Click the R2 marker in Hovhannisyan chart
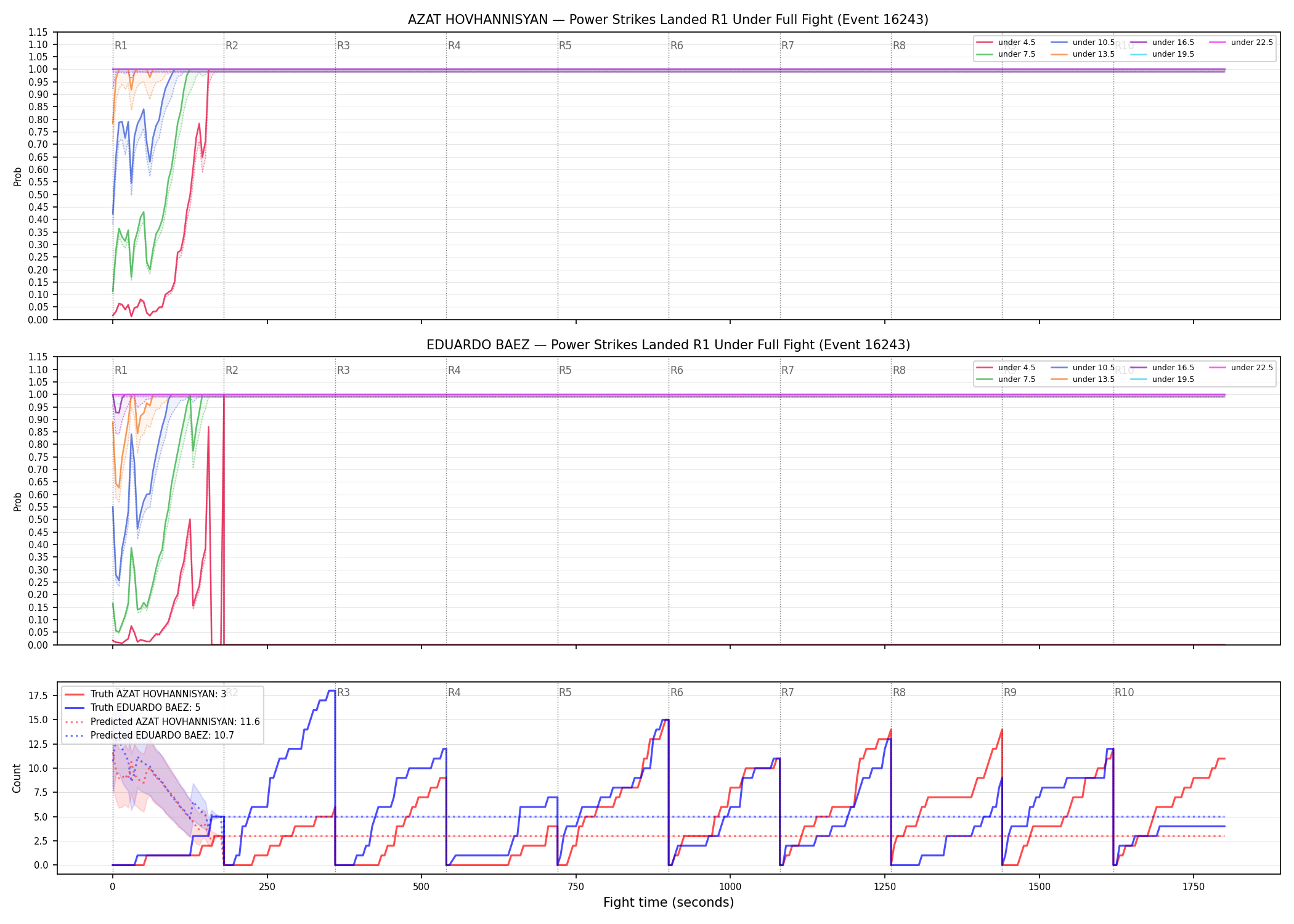Image resolution: width=1294 pixels, height=924 pixels. [x=232, y=46]
